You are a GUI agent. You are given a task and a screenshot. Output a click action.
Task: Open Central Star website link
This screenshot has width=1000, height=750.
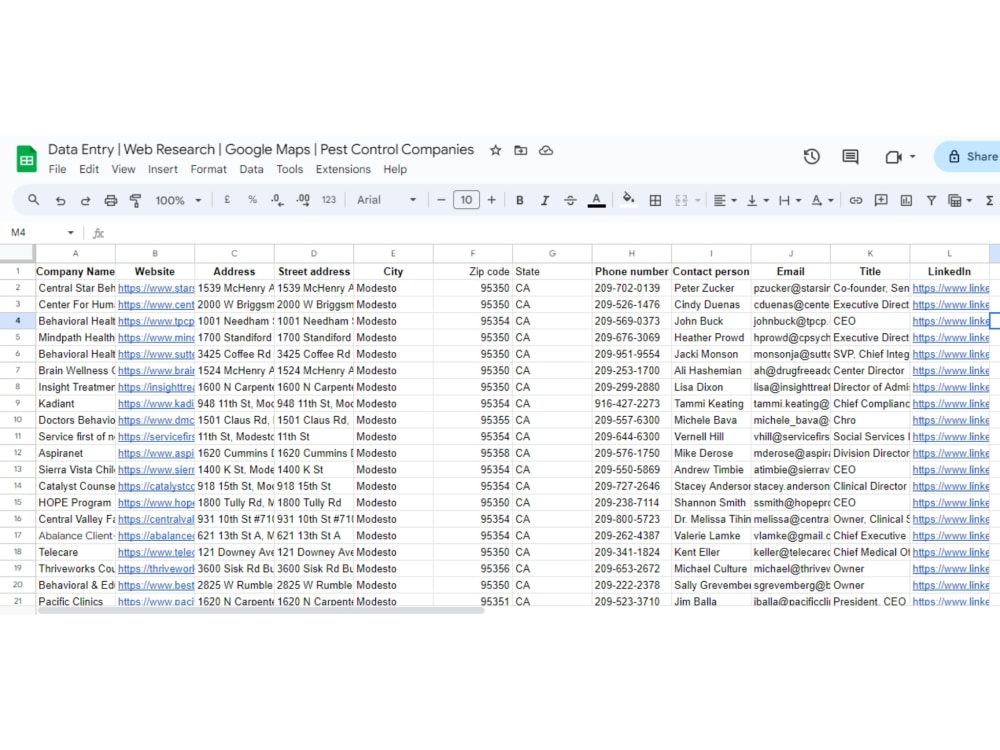156,288
